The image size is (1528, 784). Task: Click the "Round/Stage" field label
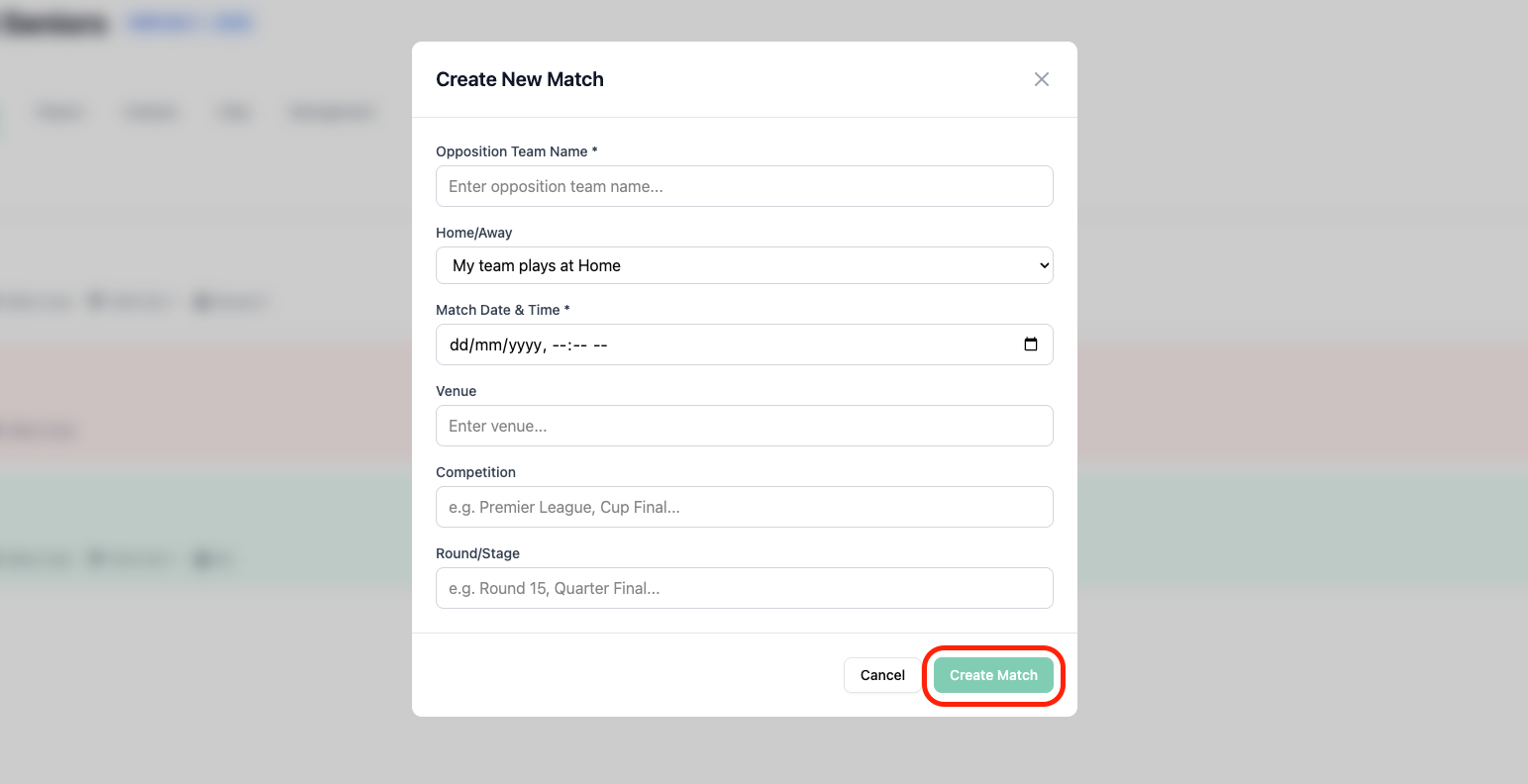click(x=477, y=553)
